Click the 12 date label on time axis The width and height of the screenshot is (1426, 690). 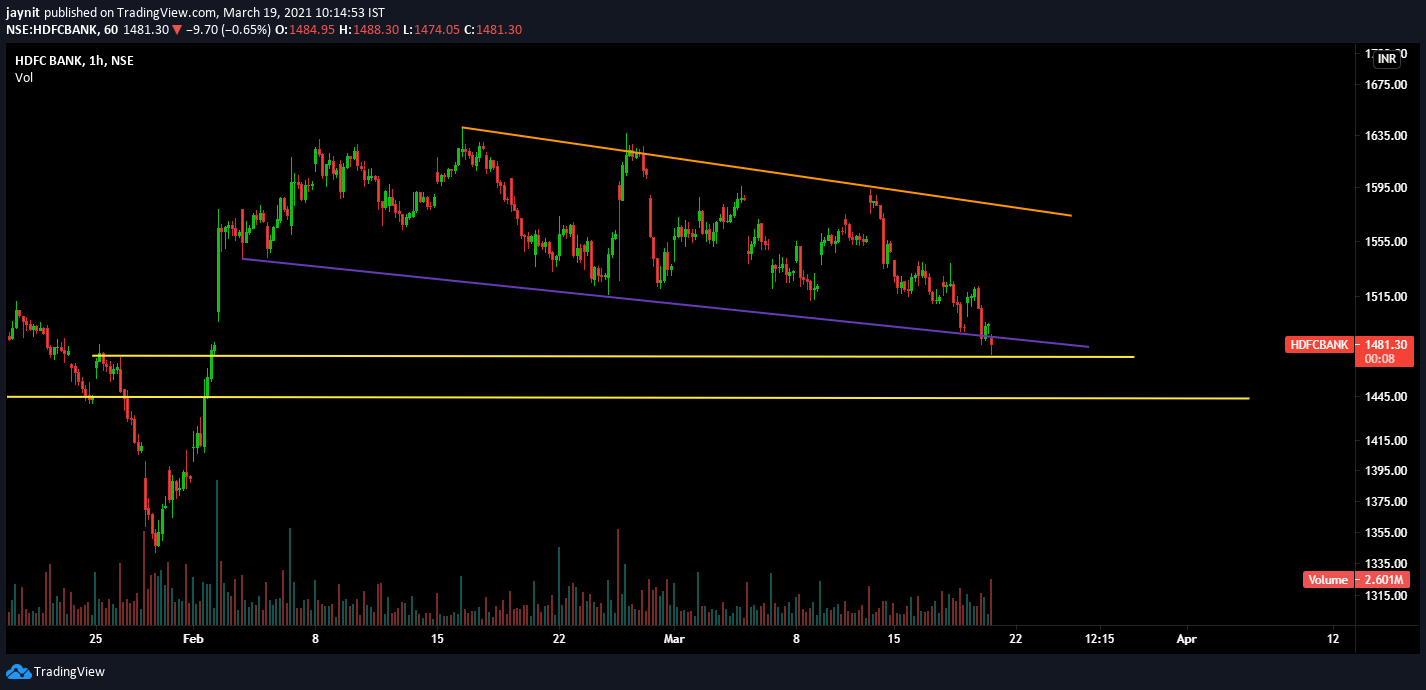coord(1334,638)
